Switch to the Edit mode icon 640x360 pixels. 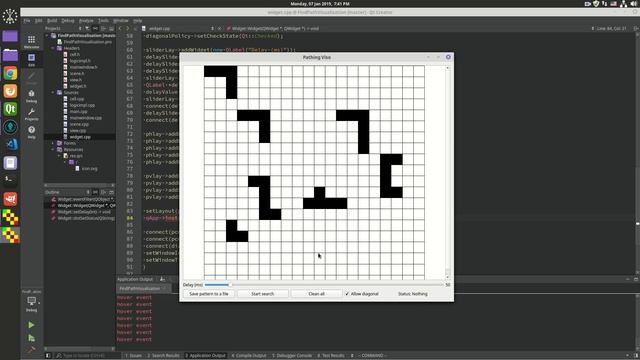coord(31,60)
